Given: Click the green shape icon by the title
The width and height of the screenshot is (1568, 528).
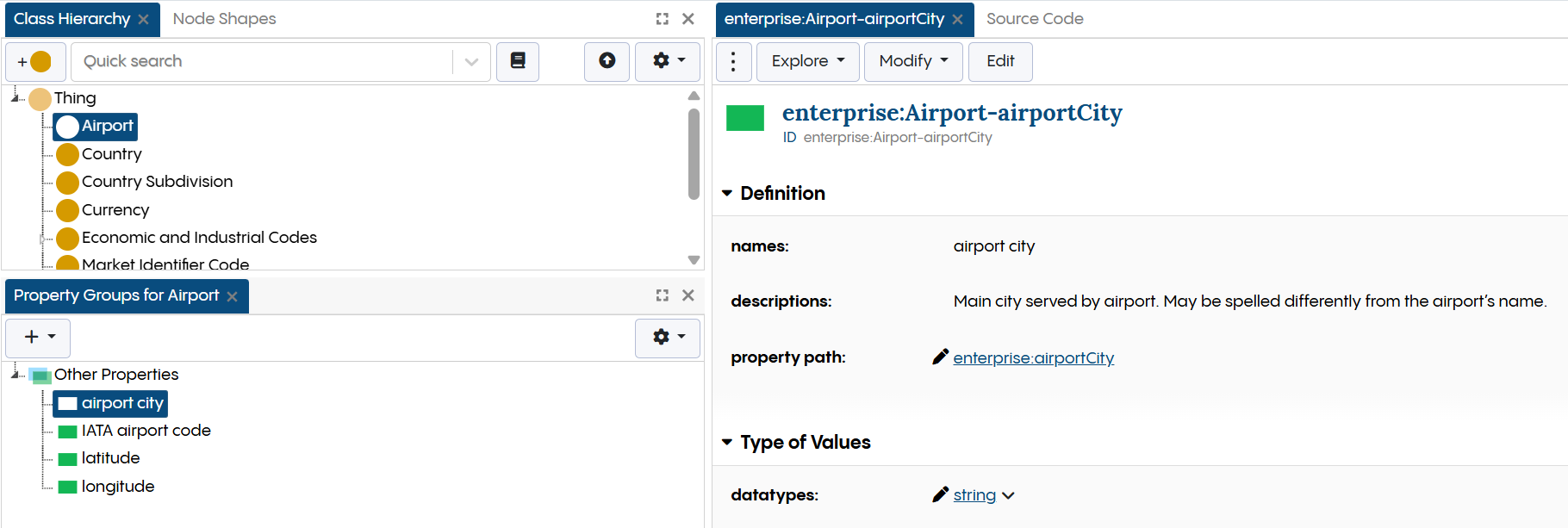Looking at the screenshot, I should pos(745,117).
